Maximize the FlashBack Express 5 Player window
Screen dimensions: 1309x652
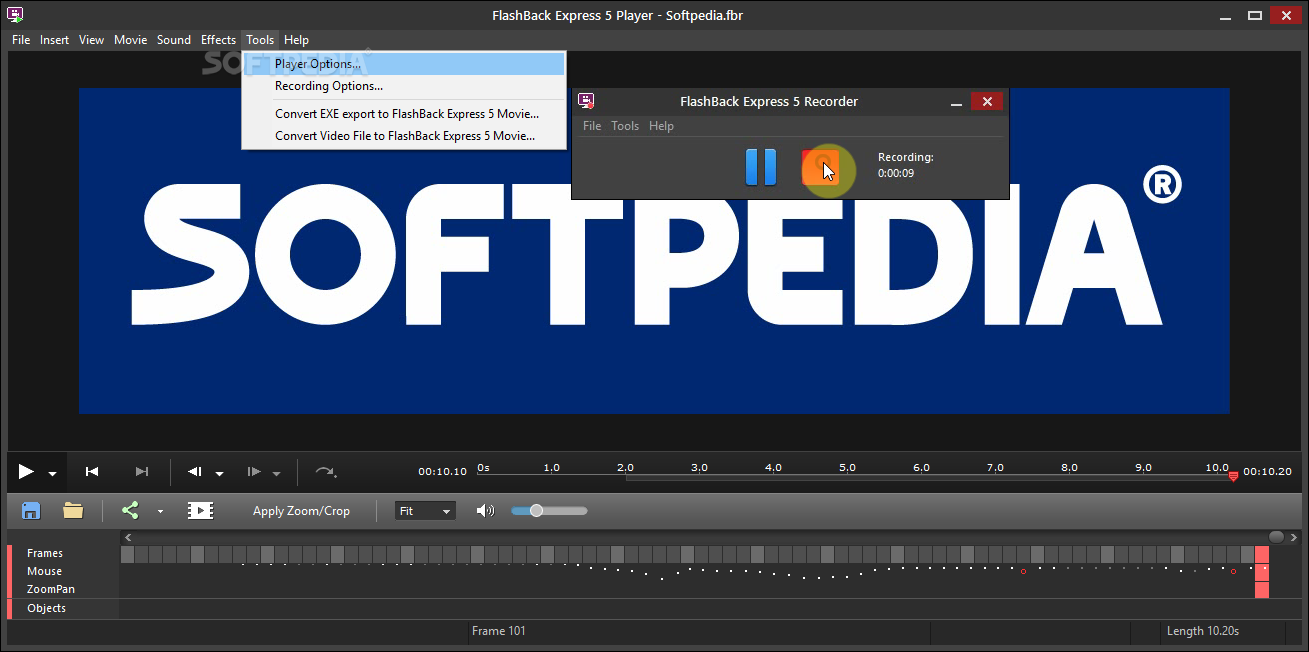[1255, 16]
